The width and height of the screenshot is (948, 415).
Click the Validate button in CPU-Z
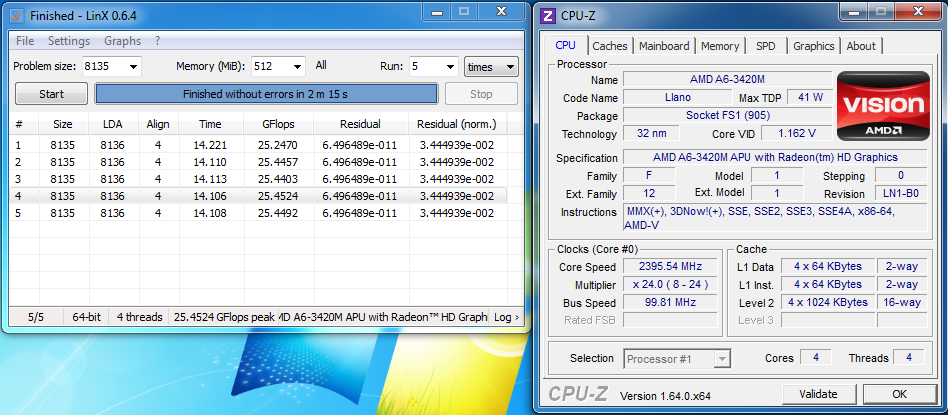[x=818, y=394]
